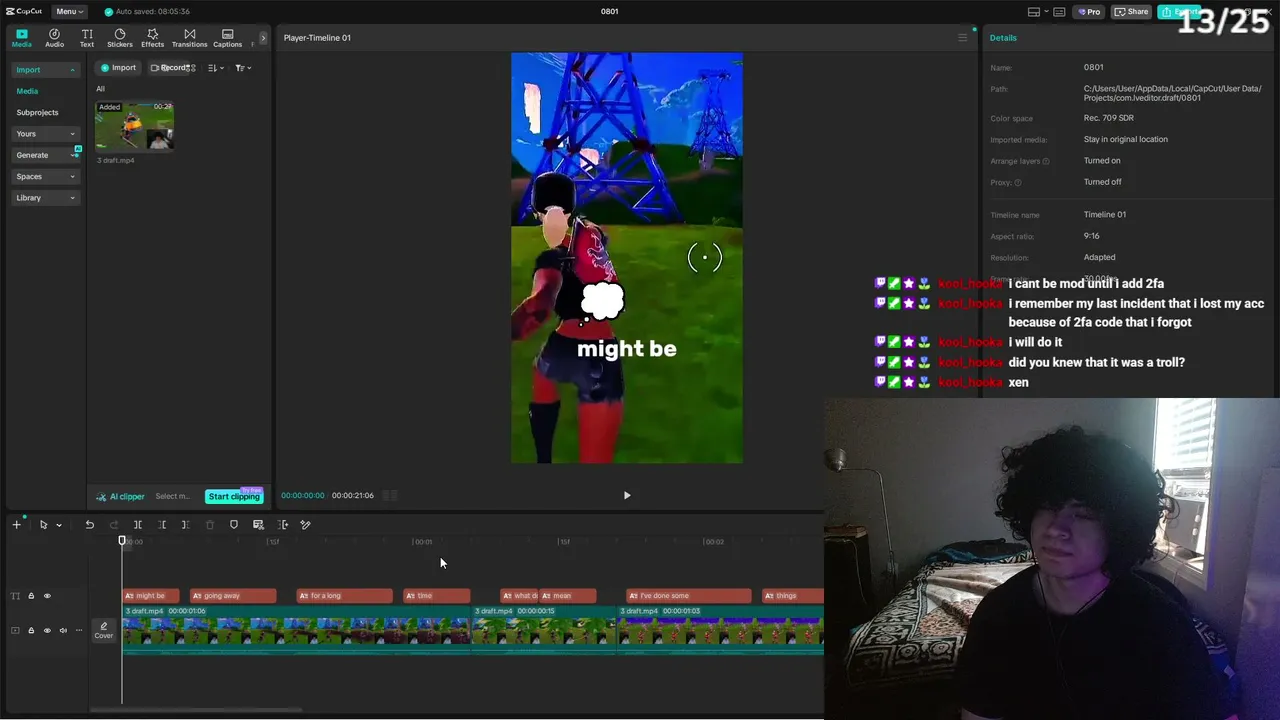Switch to the Media tab
The width and height of the screenshot is (1280, 720).
pos(21,38)
